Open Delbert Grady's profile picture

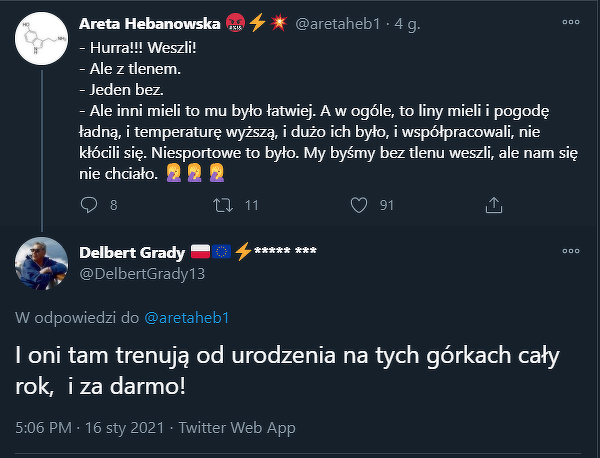[x=43, y=262]
